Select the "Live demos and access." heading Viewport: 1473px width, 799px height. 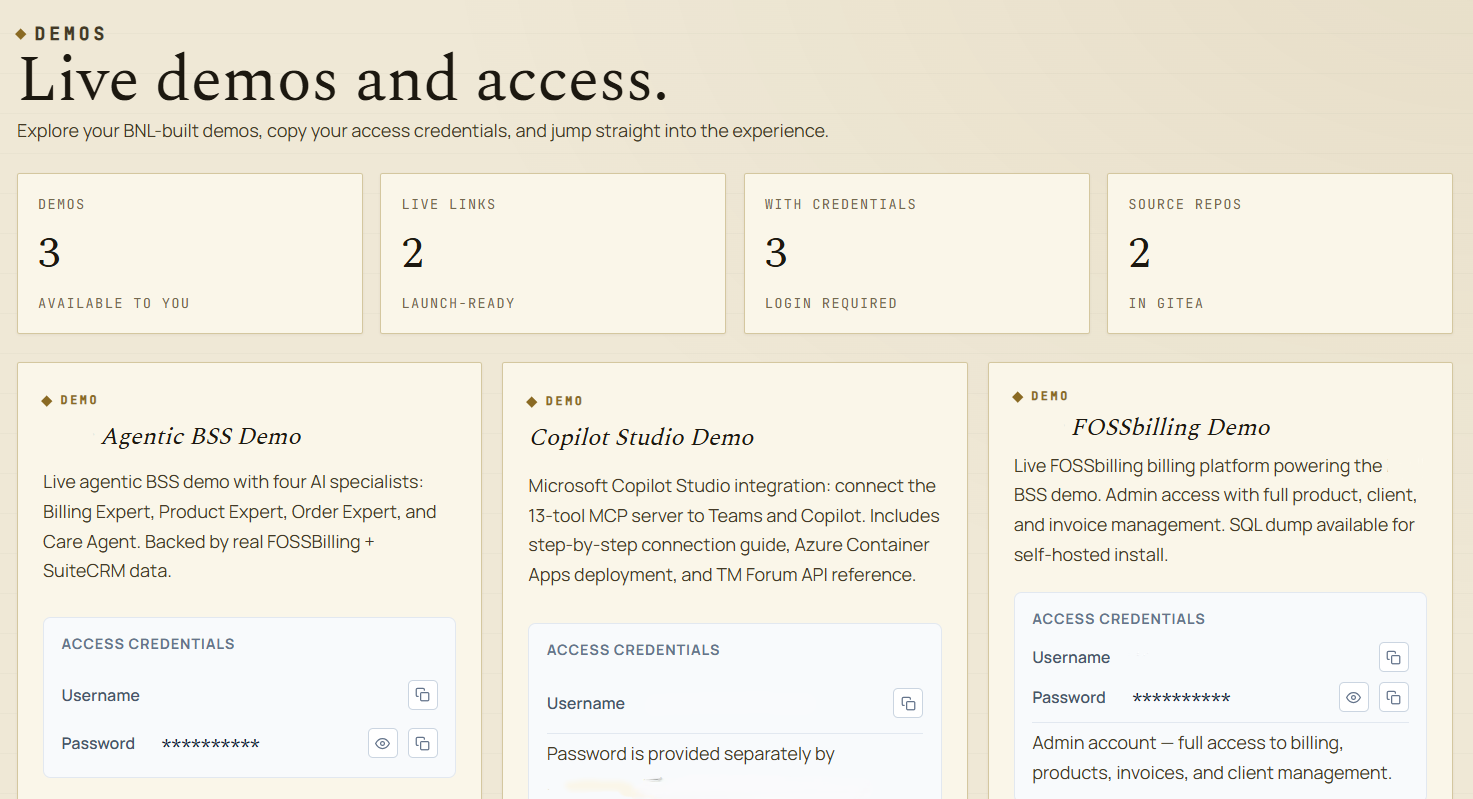tap(343, 80)
